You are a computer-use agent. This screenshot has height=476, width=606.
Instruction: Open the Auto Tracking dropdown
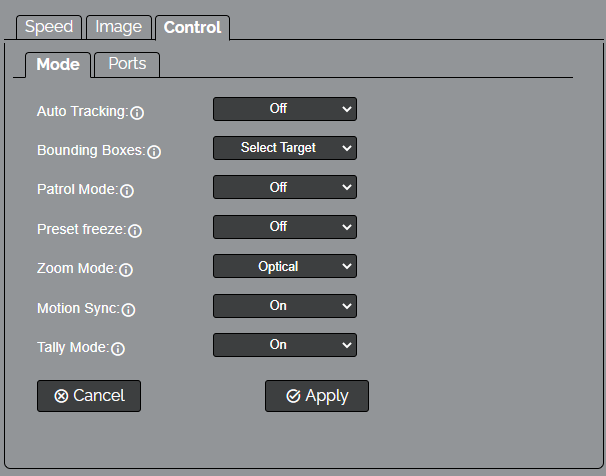pos(285,109)
